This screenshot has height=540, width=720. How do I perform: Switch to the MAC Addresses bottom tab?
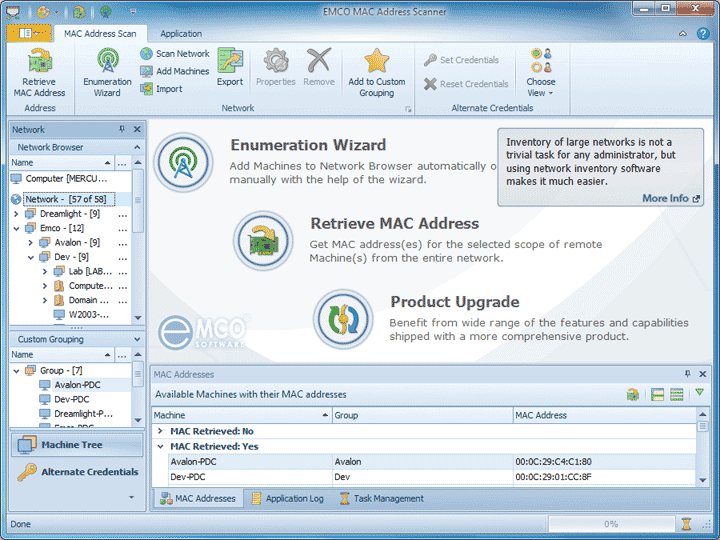coord(198,498)
